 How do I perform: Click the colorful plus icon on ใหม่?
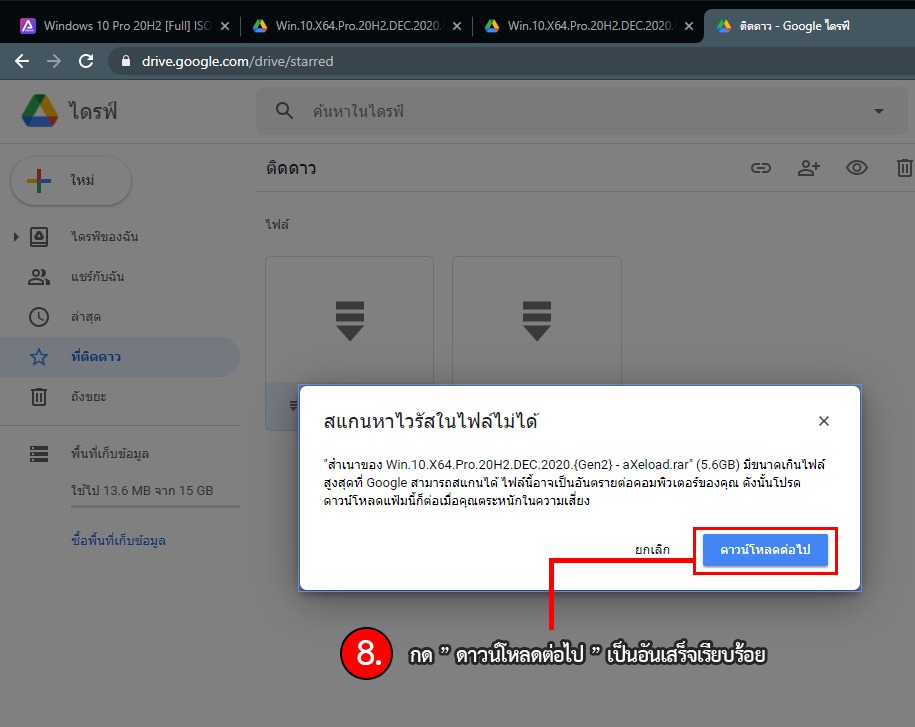coord(39,181)
